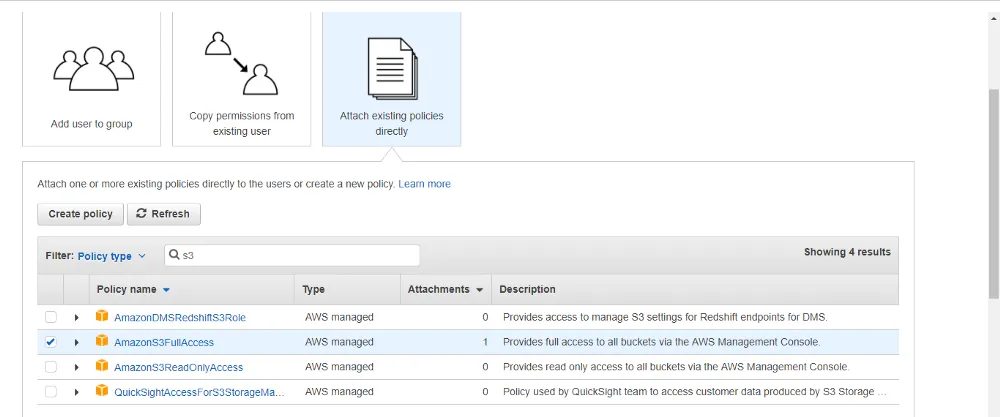Click AWS managed type in AmazonS3ReadOnlyAccess row
The image size is (1000, 417).
click(x=339, y=367)
